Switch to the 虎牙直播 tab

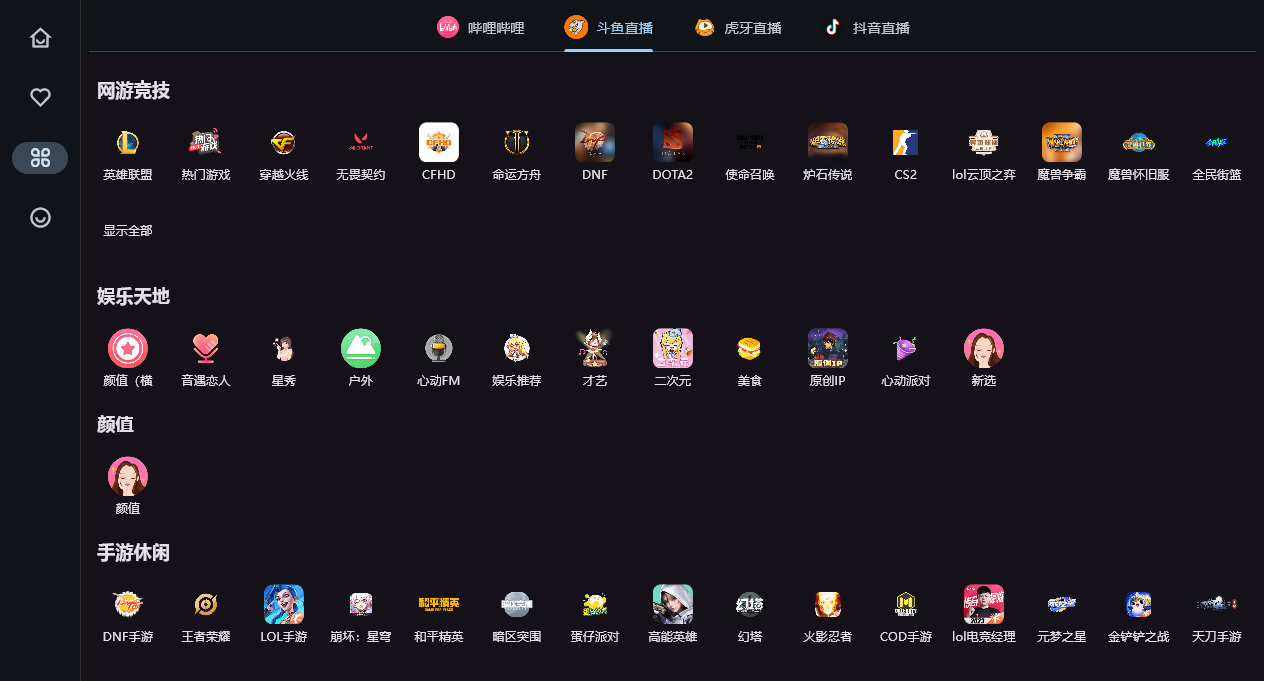(x=738, y=28)
